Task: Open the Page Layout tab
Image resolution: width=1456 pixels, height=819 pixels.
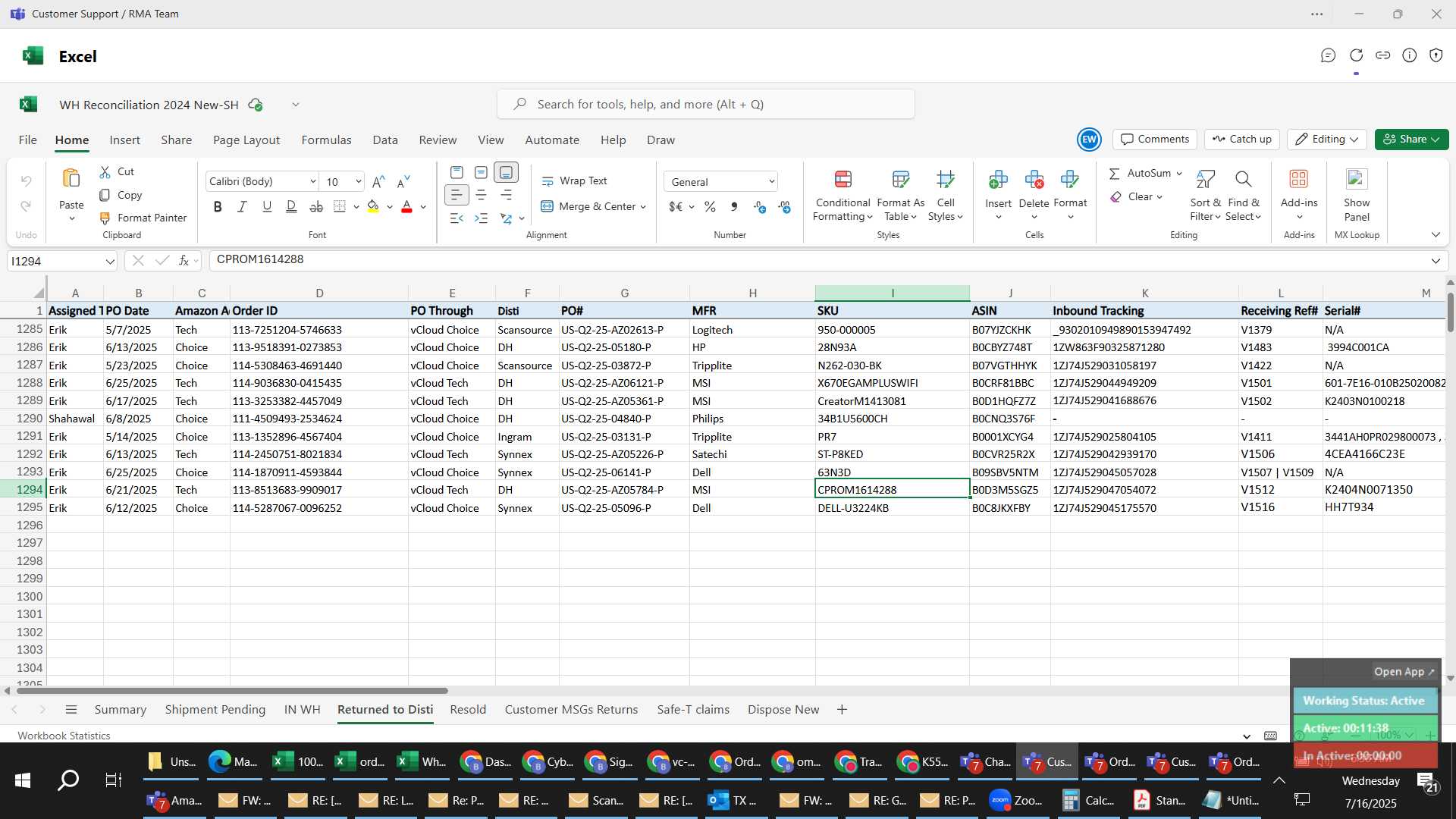Action: point(246,140)
